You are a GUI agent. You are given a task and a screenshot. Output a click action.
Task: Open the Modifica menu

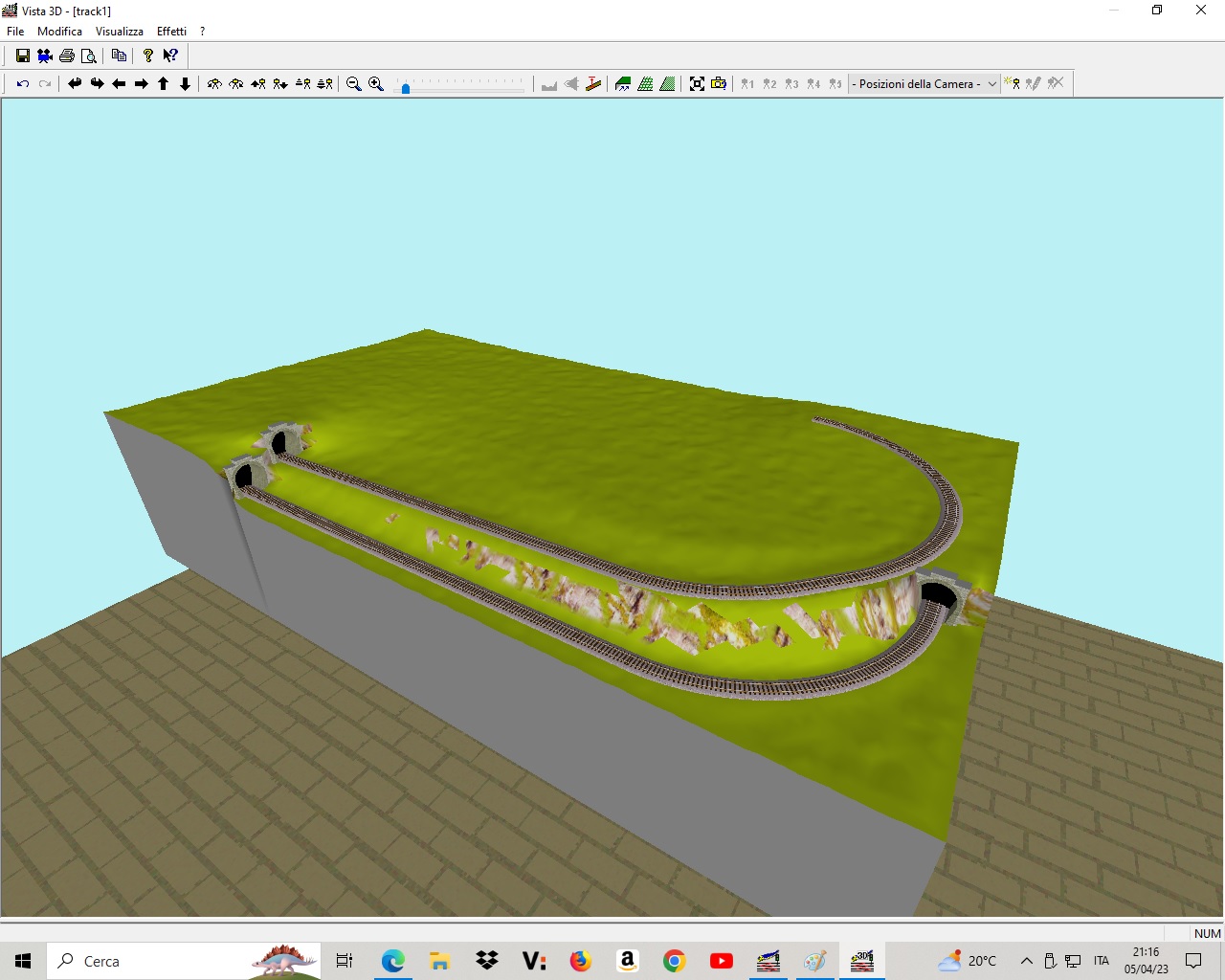click(59, 32)
